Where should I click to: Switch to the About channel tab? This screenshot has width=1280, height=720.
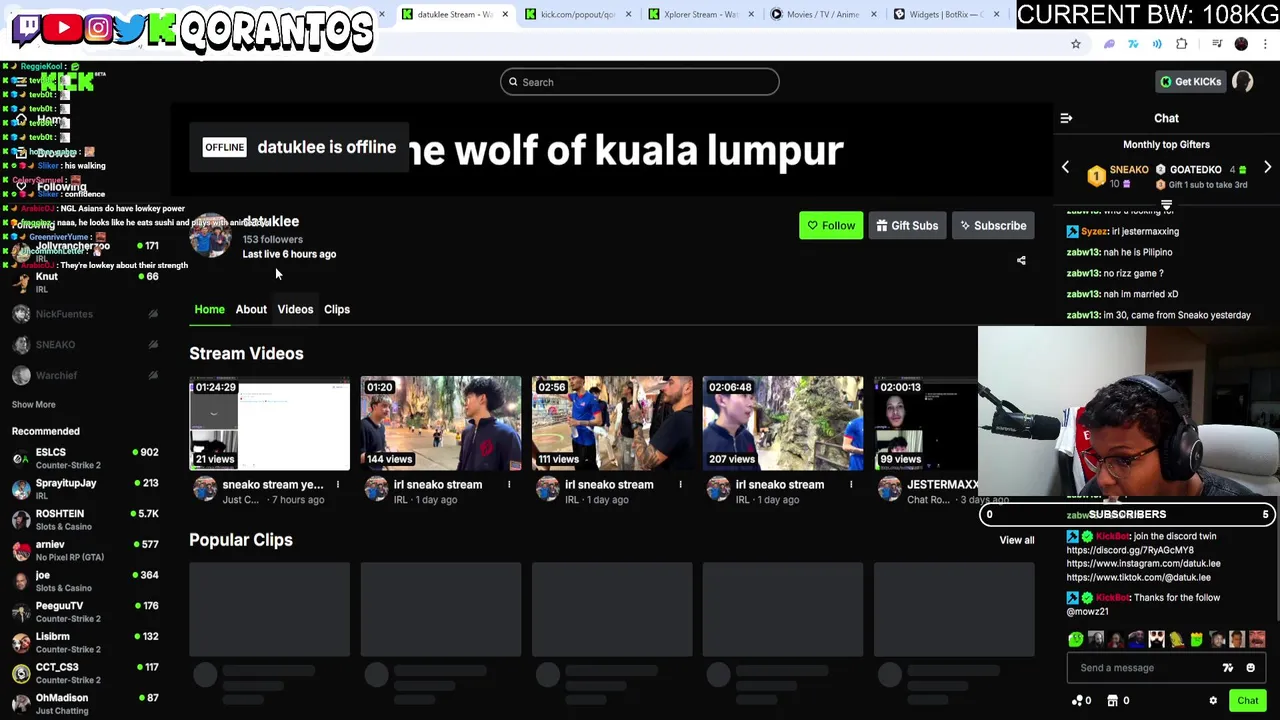click(251, 309)
